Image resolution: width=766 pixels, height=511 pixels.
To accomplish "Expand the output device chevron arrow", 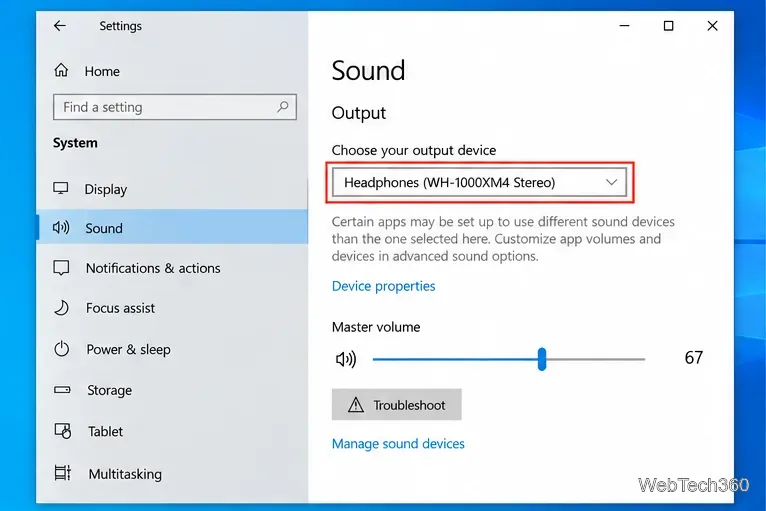I will pos(611,182).
